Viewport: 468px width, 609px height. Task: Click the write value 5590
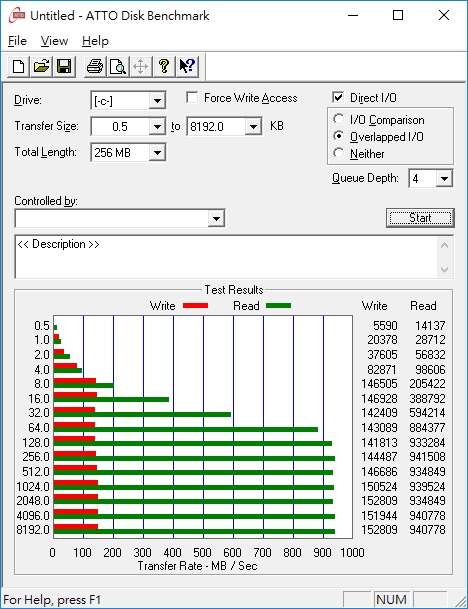pos(385,325)
